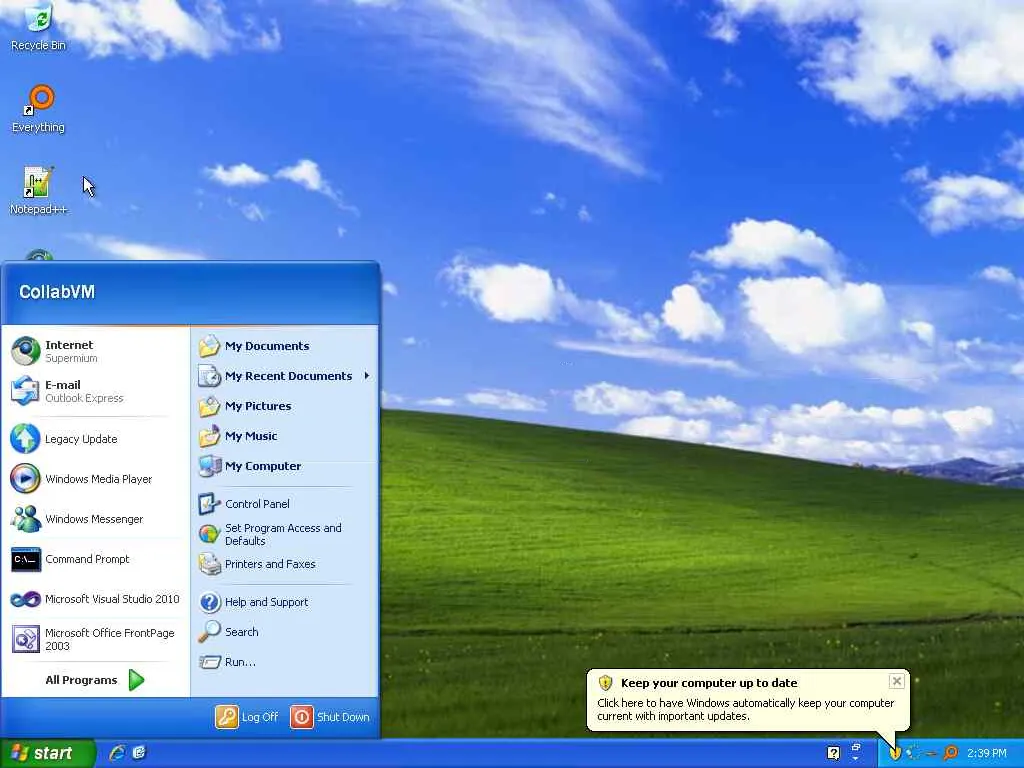Click the question mark help icon in the taskbar
This screenshot has width=1024, height=768.
[833, 753]
